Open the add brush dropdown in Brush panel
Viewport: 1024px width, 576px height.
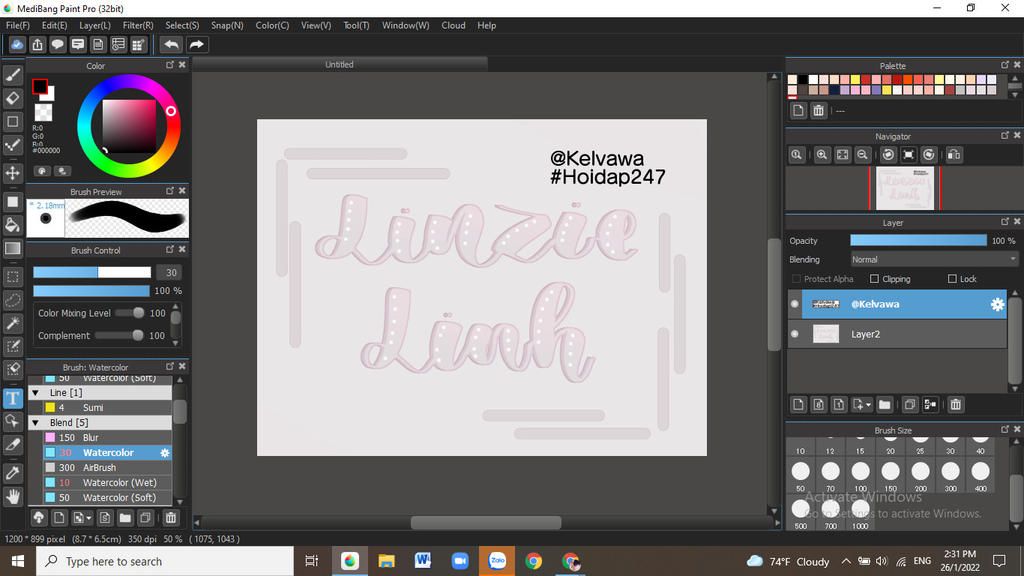pyautogui.click(x=89, y=519)
